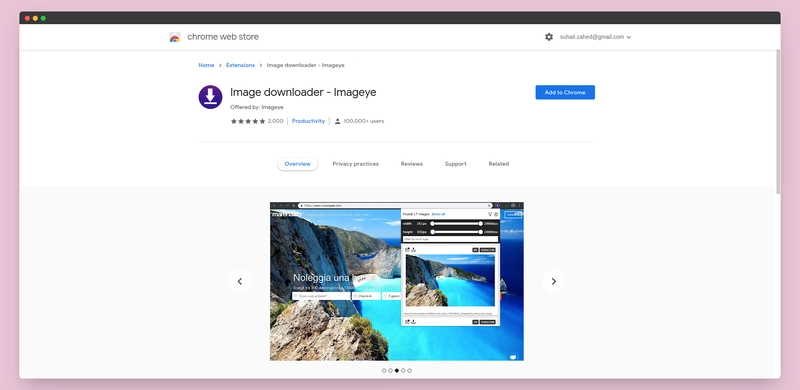Click the breadcrumb chevron after Home
Image resolution: width=800 pixels, height=390 pixels.
pos(220,65)
